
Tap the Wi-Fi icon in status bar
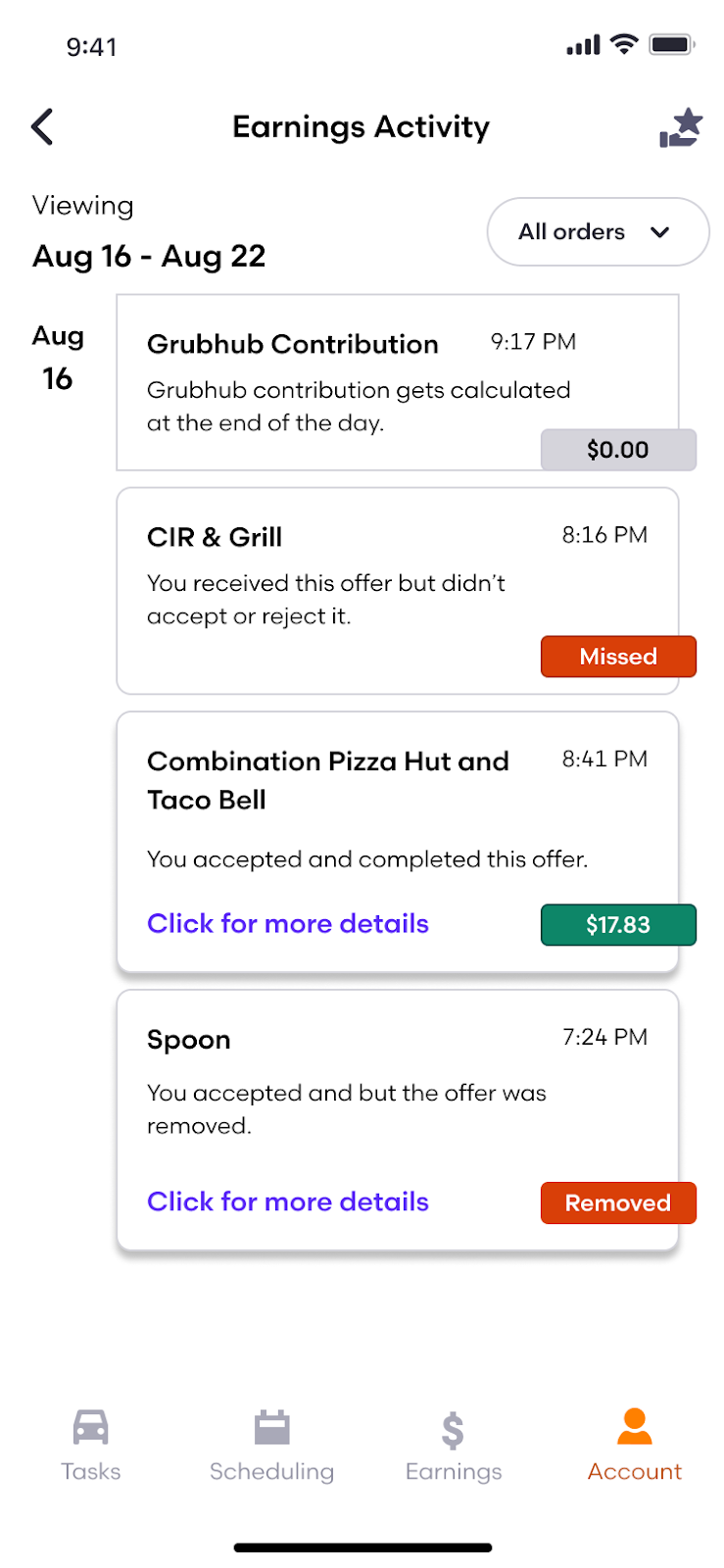pyautogui.click(x=623, y=44)
